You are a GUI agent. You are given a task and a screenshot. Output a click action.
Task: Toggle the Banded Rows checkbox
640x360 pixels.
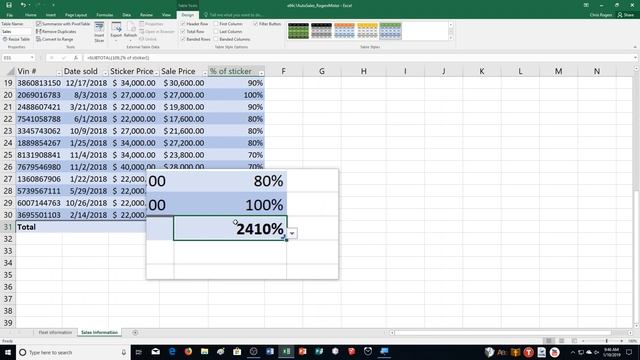(x=183, y=39)
